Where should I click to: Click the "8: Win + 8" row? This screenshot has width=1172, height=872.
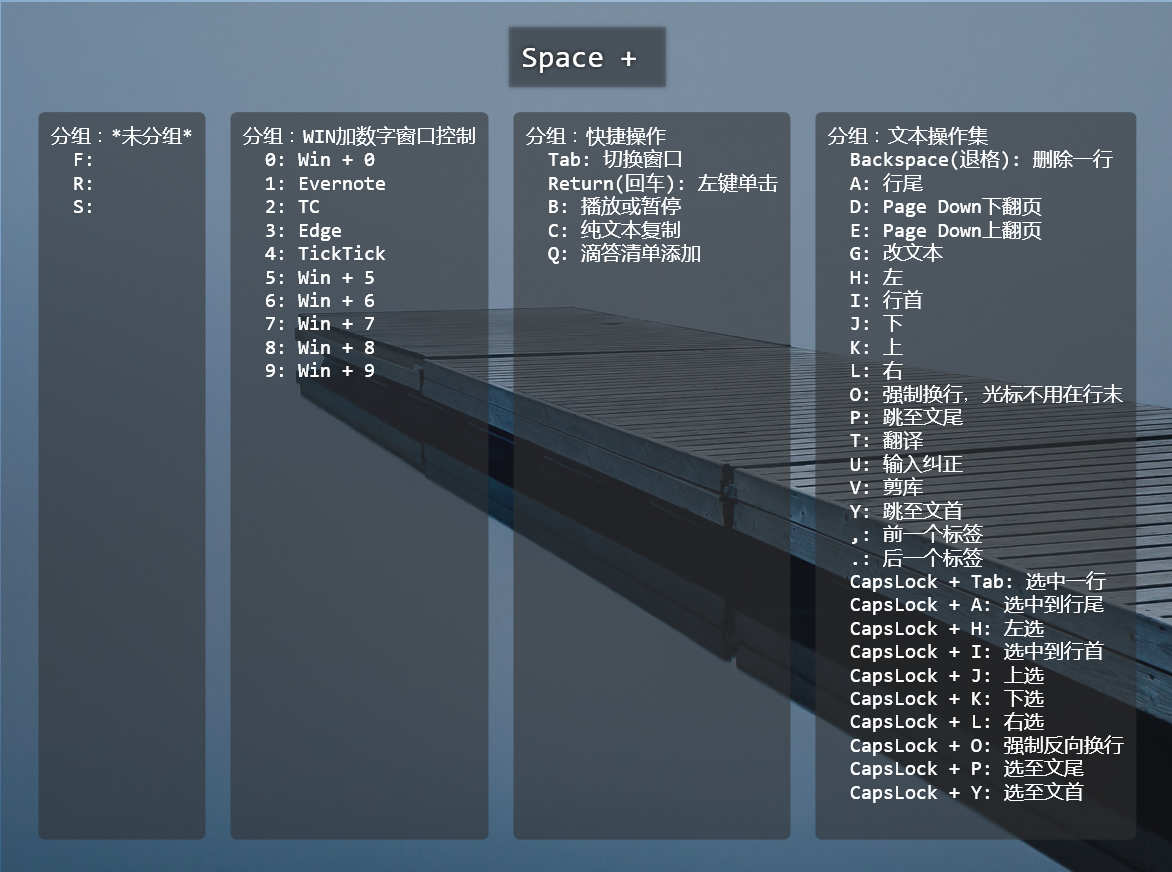[x=320, y=348]
